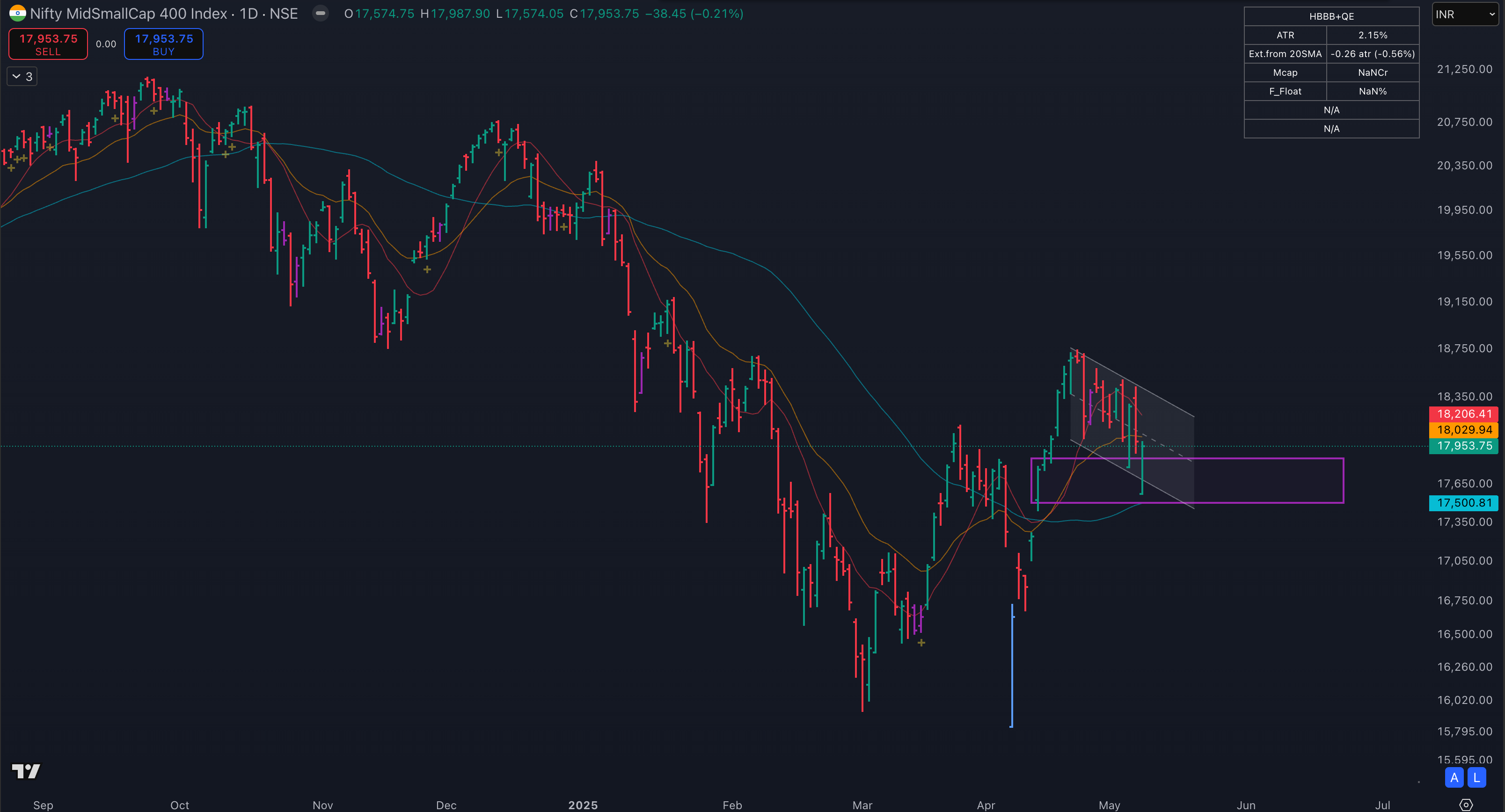Screen dimensions: 1505x812
Task: Click the orange 18,029.94 price label
Action: point(1463,430)
